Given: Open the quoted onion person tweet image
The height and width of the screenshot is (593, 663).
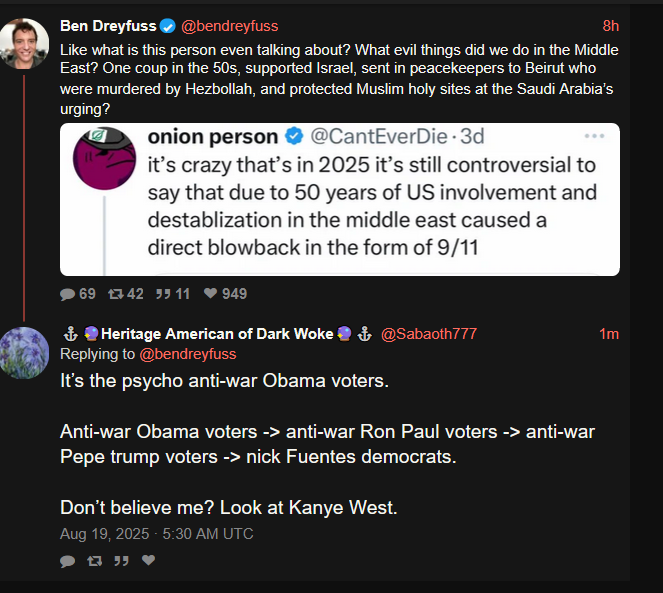Looking at the screenshot, I should click(340, 199).
